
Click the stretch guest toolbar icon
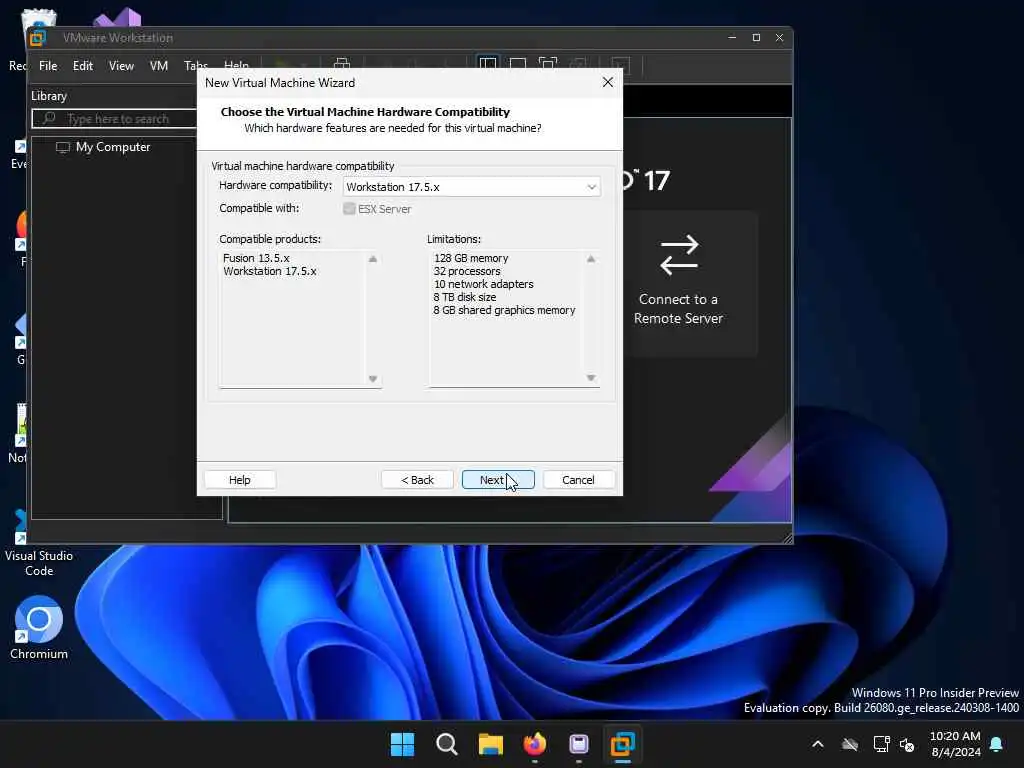click(620, 65)
